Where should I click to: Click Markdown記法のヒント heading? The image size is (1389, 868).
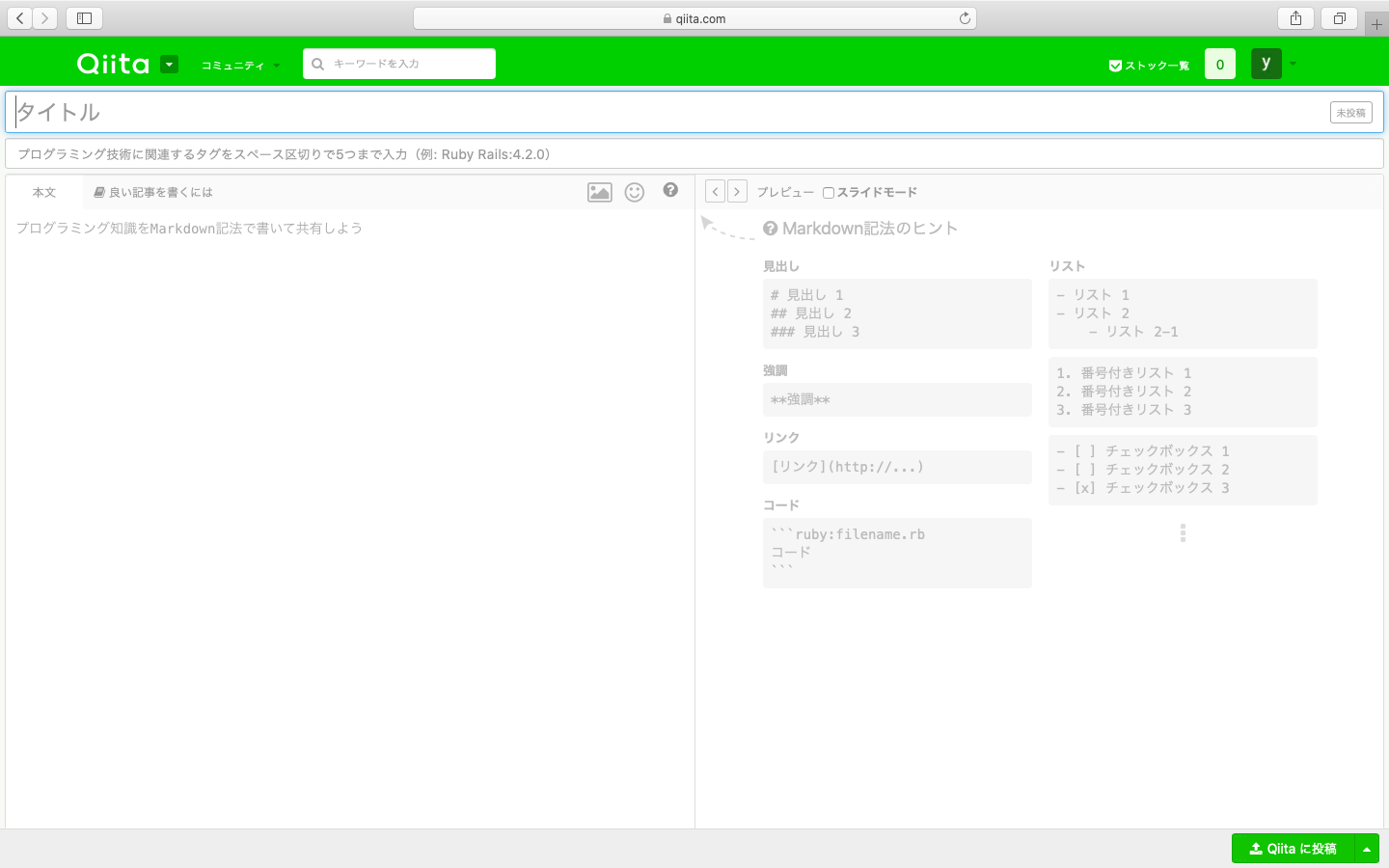pos(860,229)
